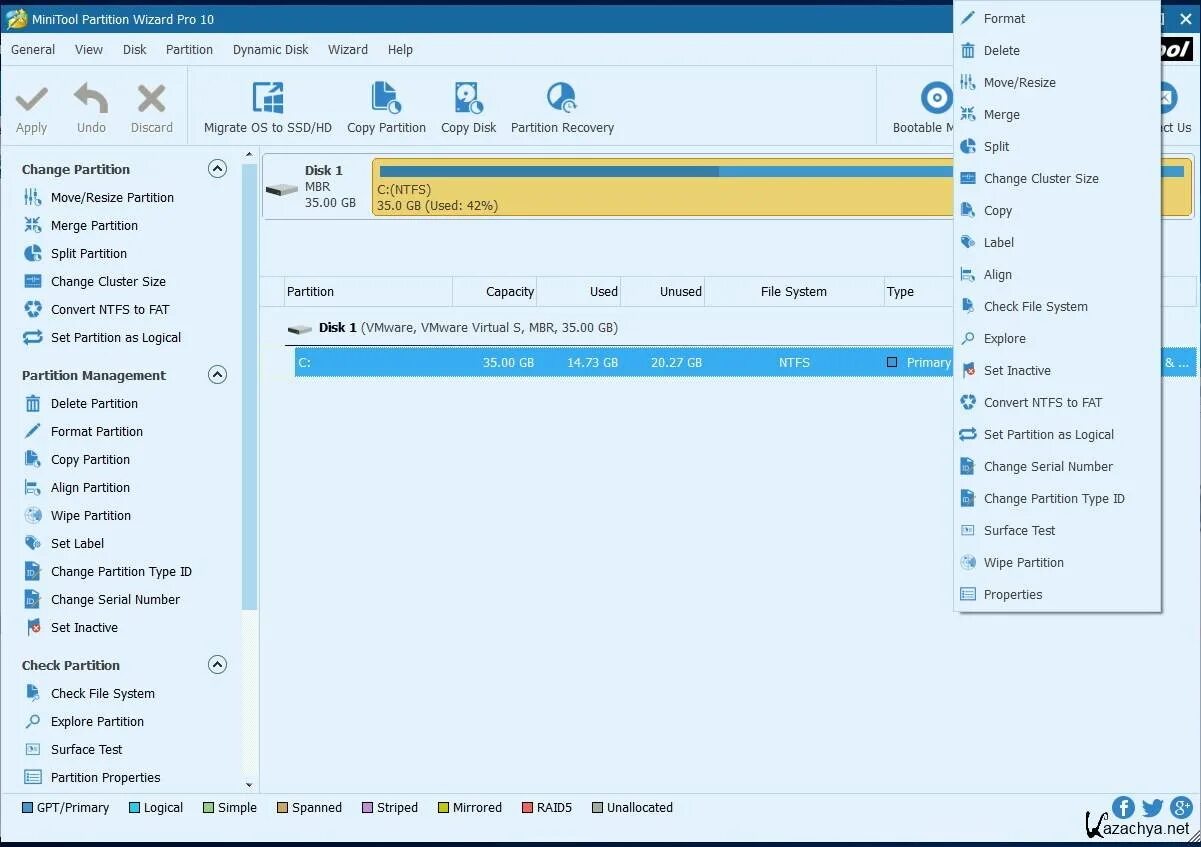Collapse the Check Partition section
This screenshot has width=1201, height=847.
tap(217, 665)
